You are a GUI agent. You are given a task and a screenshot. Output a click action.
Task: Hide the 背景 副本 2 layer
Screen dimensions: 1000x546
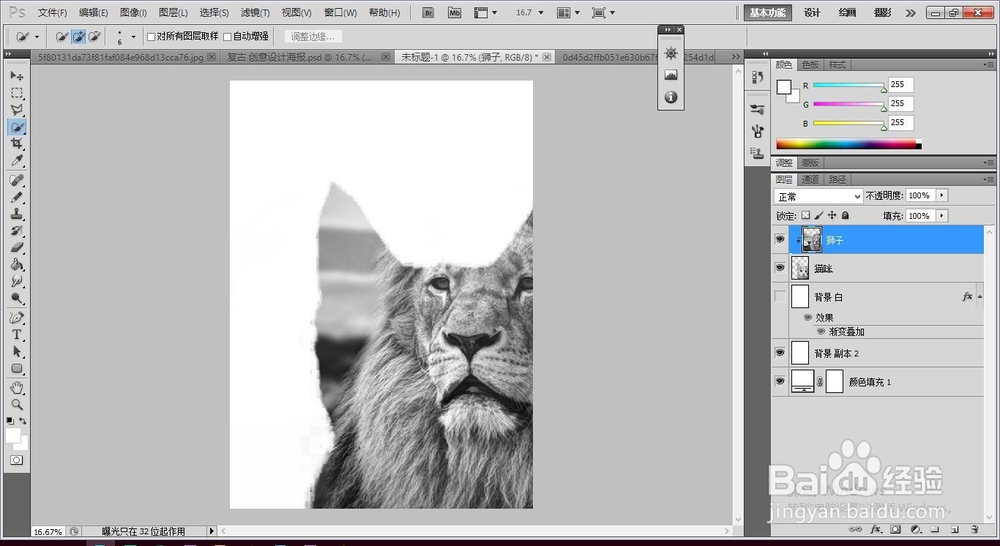[x=779, y=353]
